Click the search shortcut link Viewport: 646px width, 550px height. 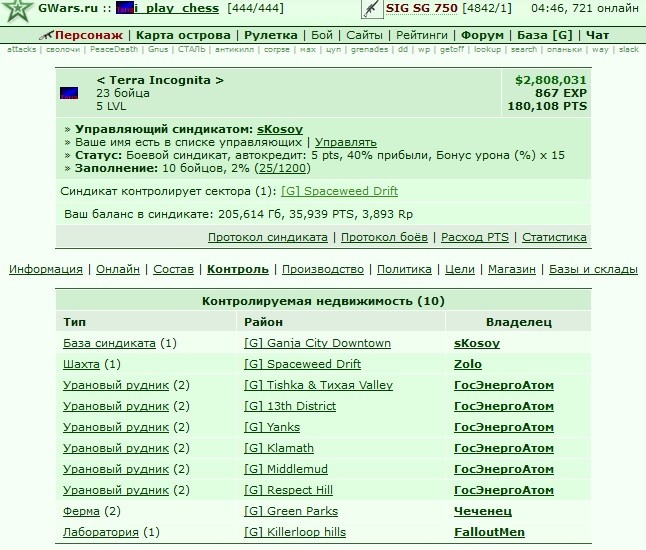(524, 49)
